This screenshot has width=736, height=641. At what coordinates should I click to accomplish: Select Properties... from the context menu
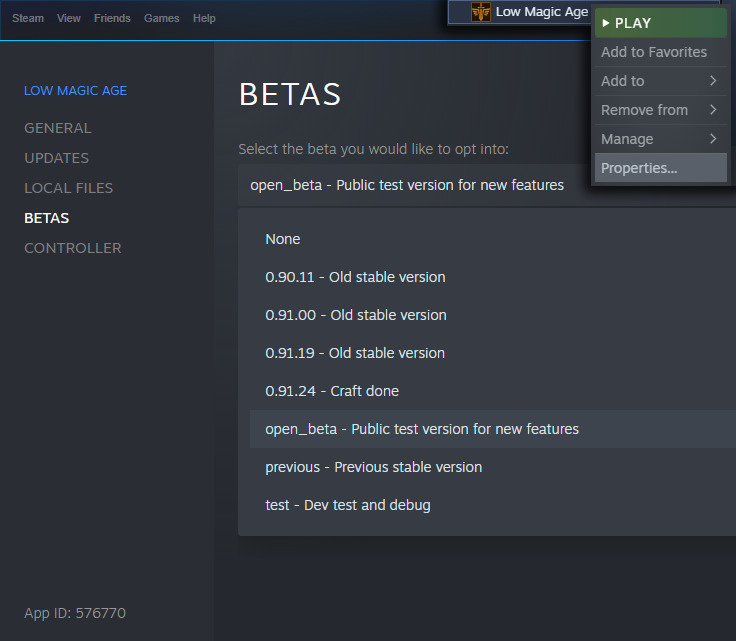[640, 168]
